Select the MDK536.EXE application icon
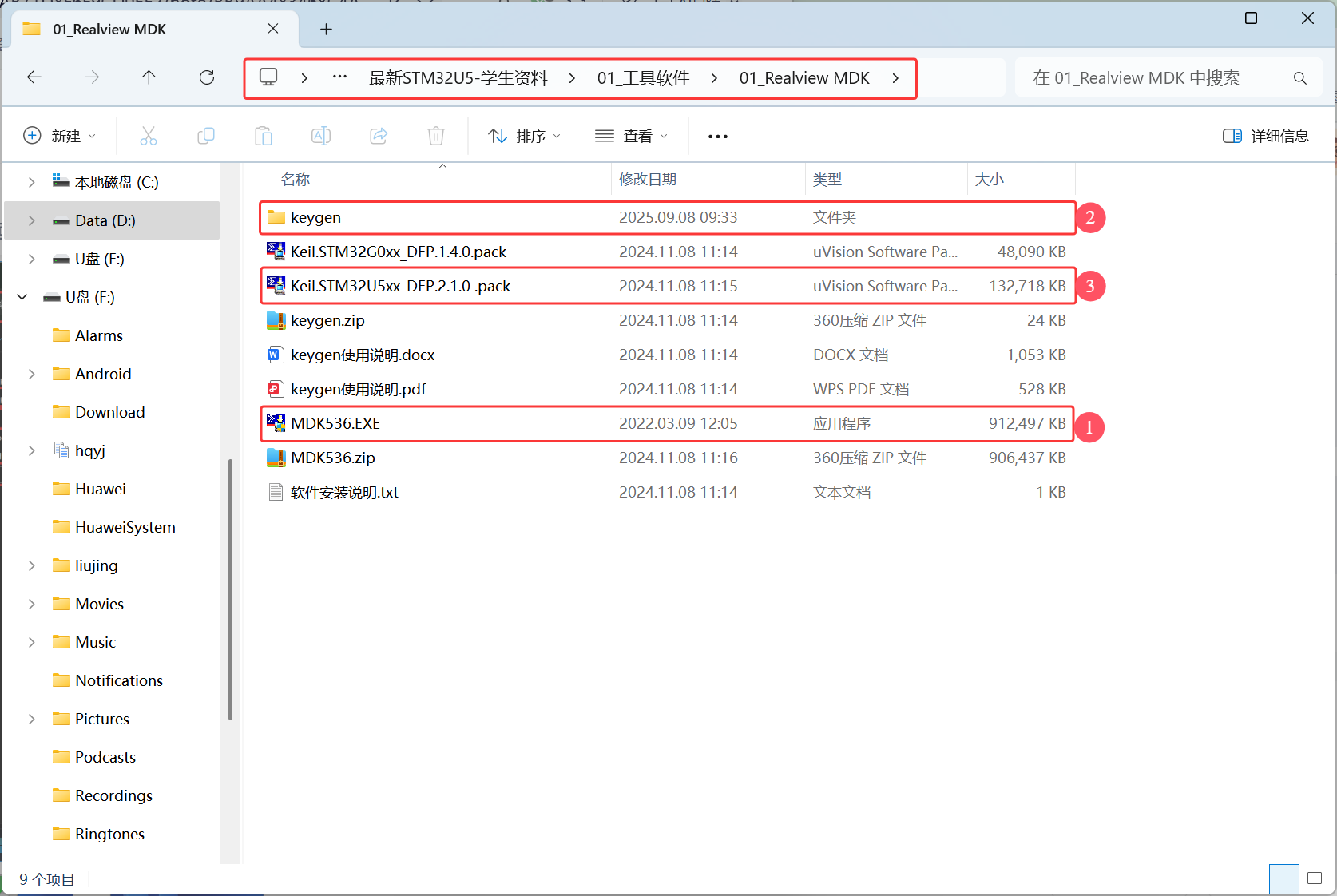This screenshot has height=896, width=1337. point(276,423)
